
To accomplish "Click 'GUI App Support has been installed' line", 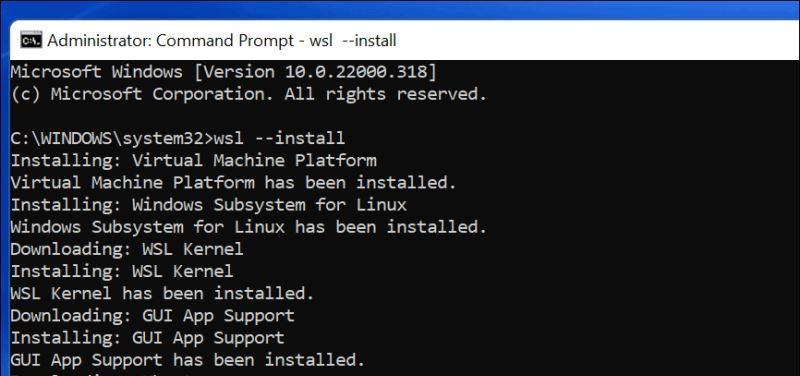I will 188,360.
